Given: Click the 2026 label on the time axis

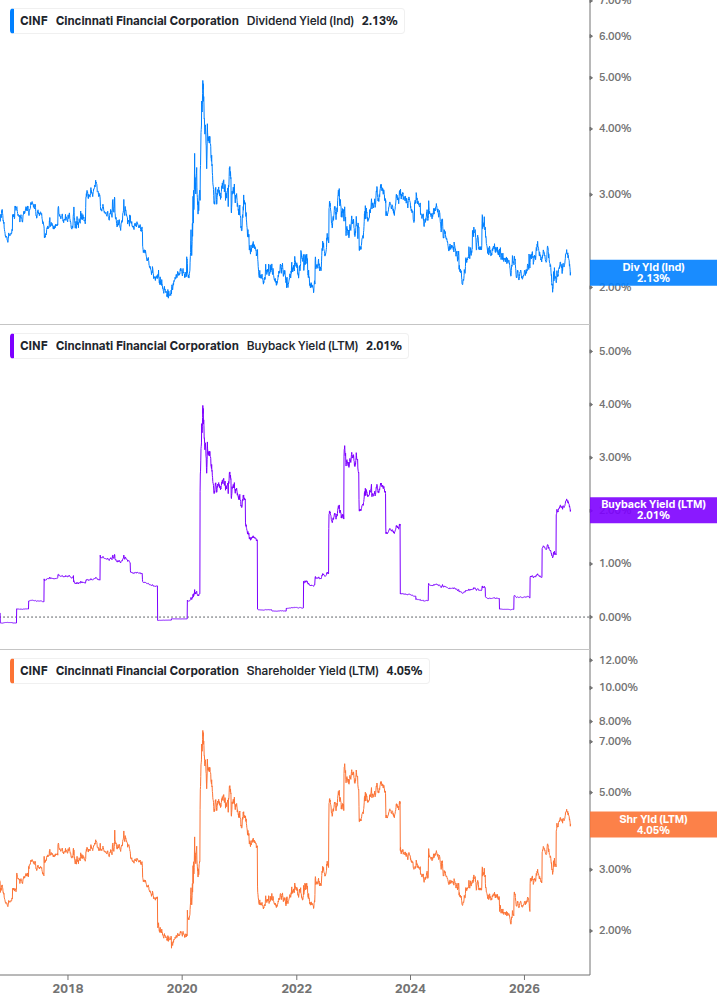Looking at the screenshot, I should (524, 988).
